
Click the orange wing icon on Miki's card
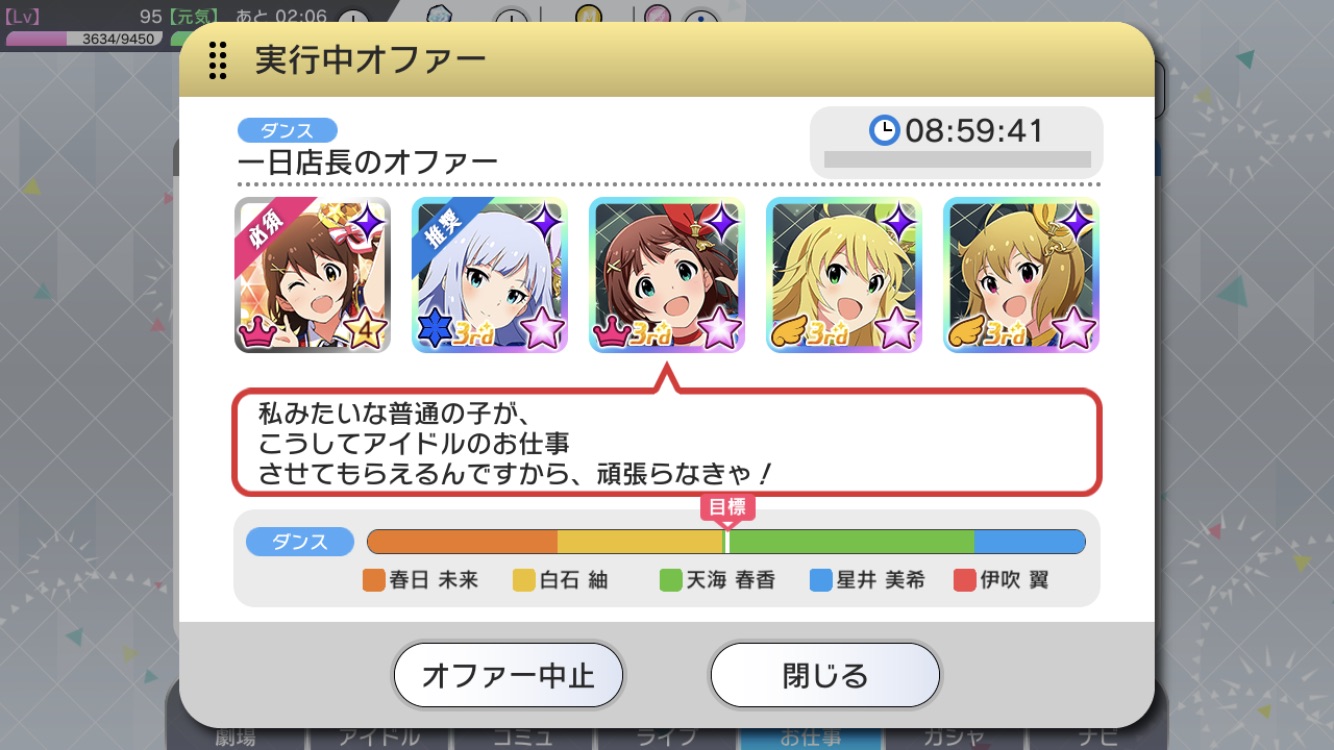[788, 332]
